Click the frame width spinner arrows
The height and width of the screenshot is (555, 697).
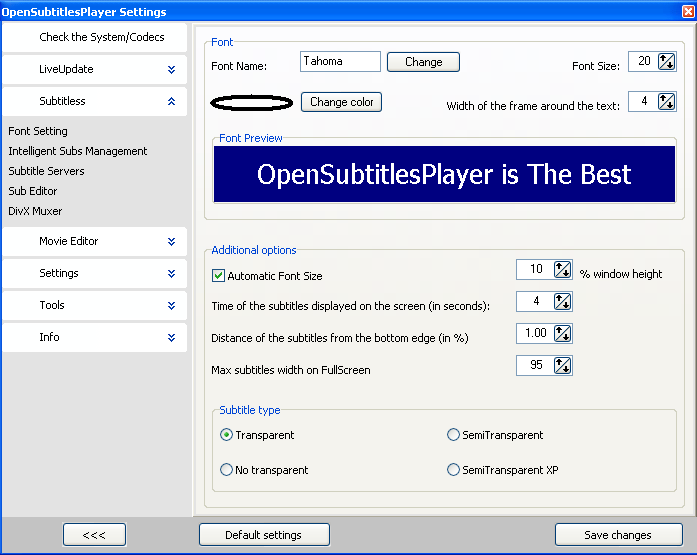click(x=666, y=101)
